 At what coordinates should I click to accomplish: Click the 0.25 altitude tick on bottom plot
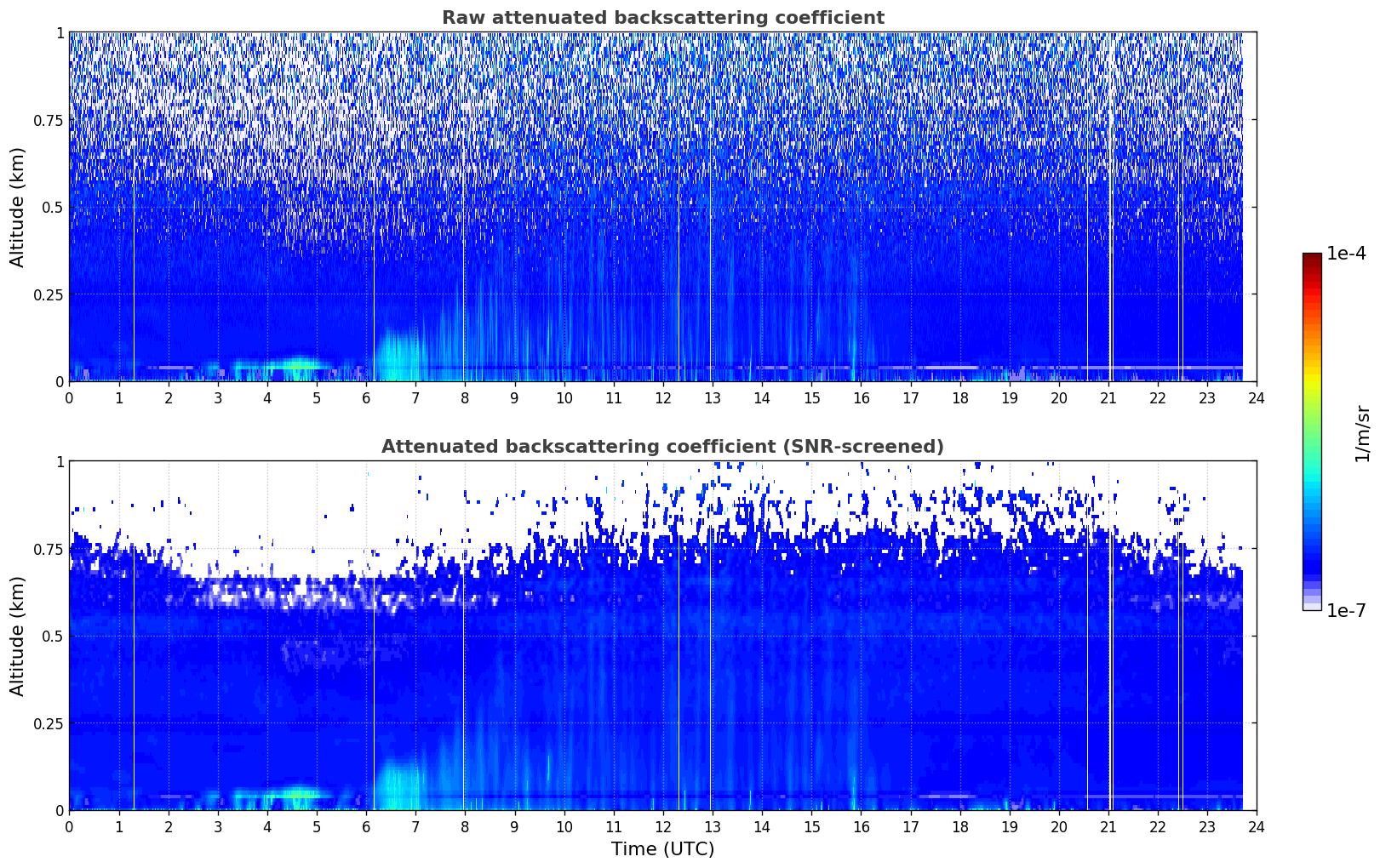click(48, 723)
